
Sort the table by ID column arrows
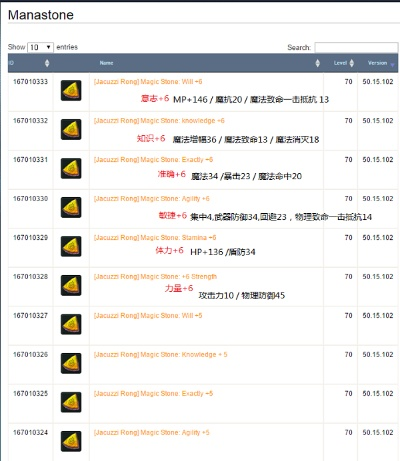pyautogui.click(x=47, y=63)
